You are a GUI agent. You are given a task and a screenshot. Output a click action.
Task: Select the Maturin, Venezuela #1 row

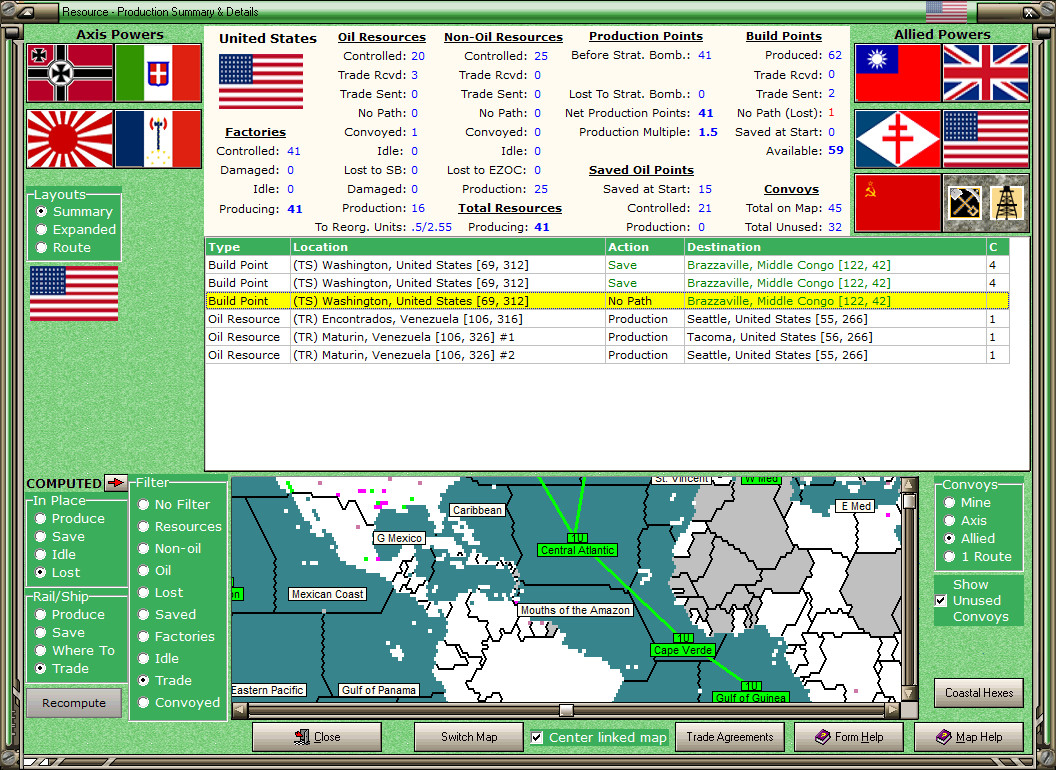coord(607,337)
